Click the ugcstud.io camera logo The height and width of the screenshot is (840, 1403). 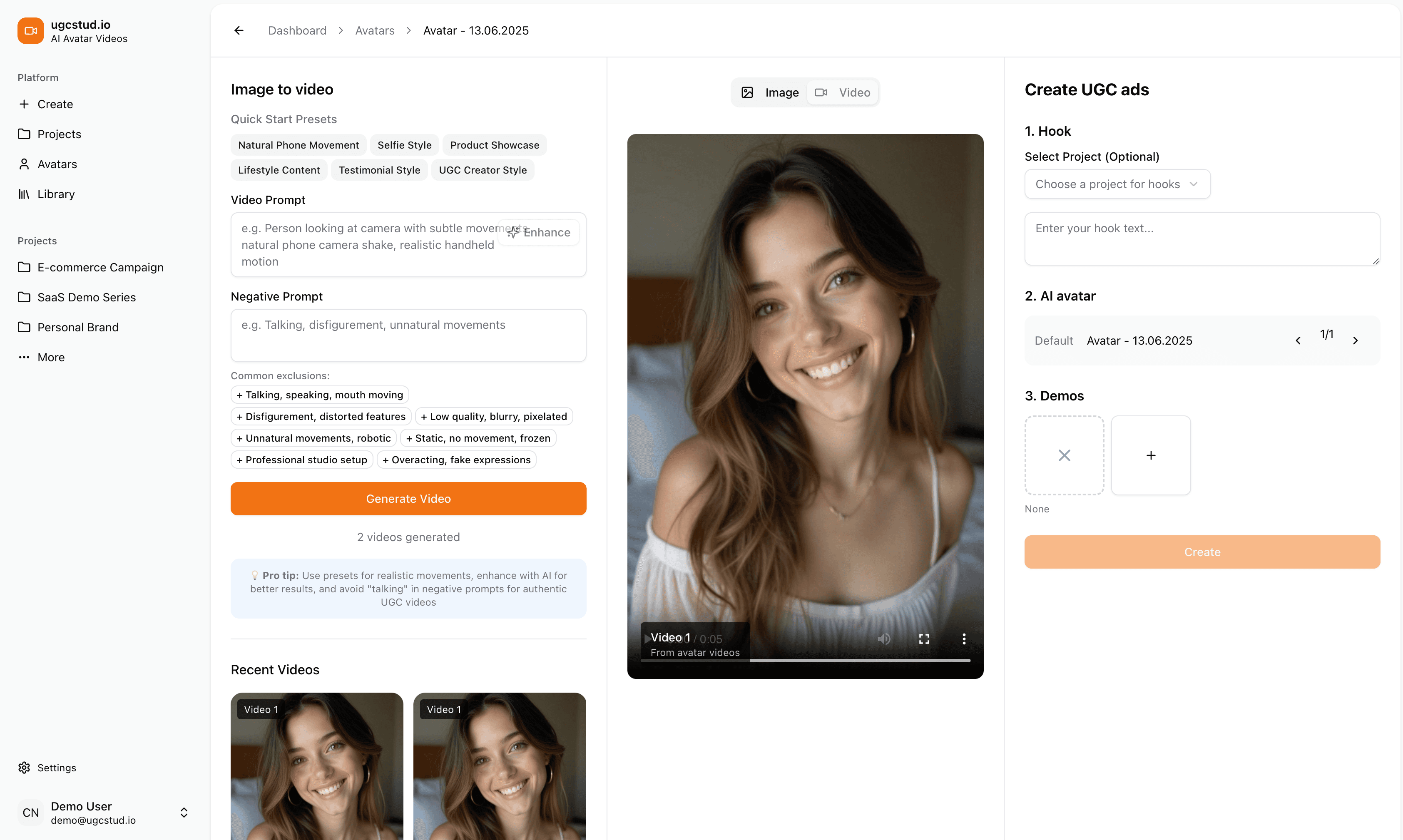tap(30, 30)
